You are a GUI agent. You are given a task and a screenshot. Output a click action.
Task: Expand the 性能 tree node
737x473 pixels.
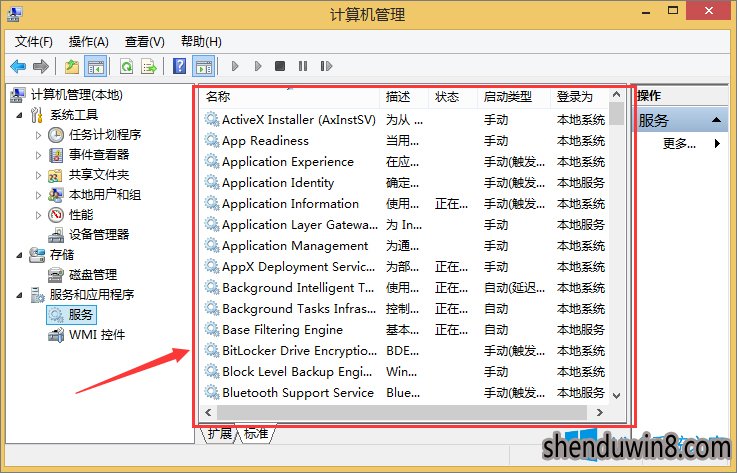point(39,215)
